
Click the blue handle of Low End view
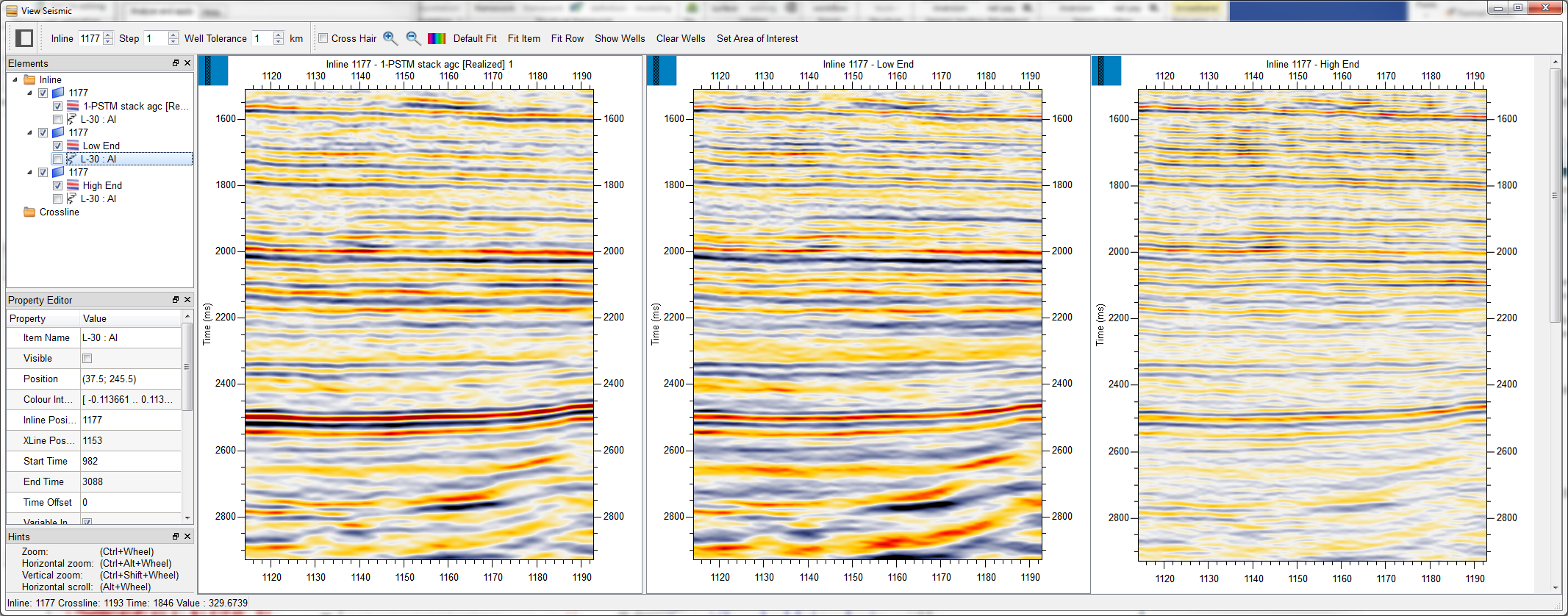[x=661, y=71]
